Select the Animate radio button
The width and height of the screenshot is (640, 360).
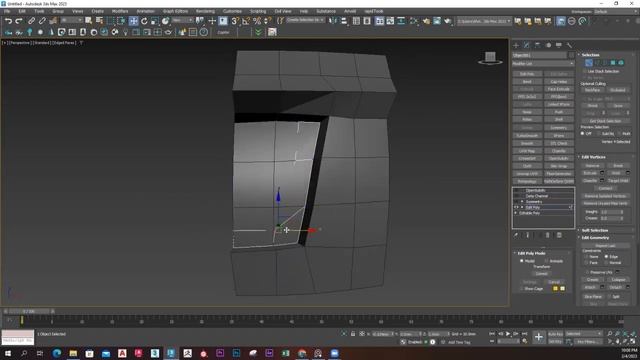(x=546, y=261)
